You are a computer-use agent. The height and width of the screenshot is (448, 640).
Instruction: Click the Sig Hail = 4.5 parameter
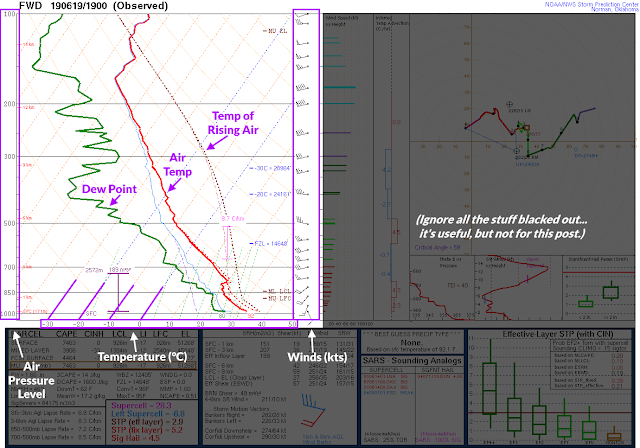point(136,438)
